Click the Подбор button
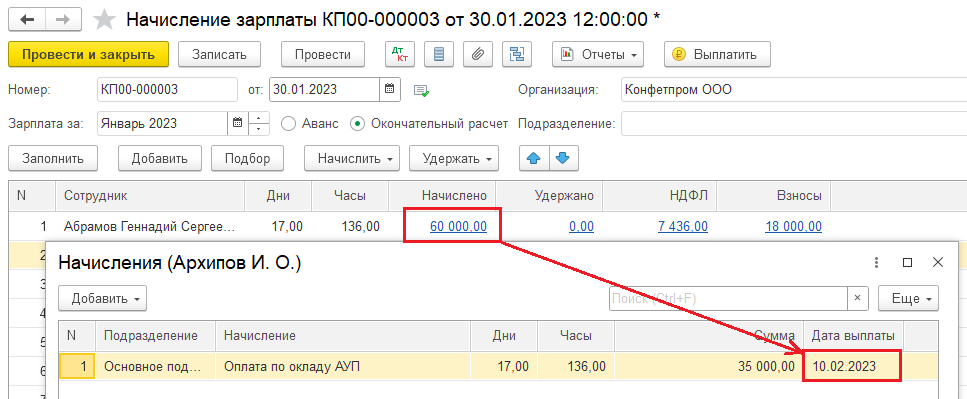 247,158
